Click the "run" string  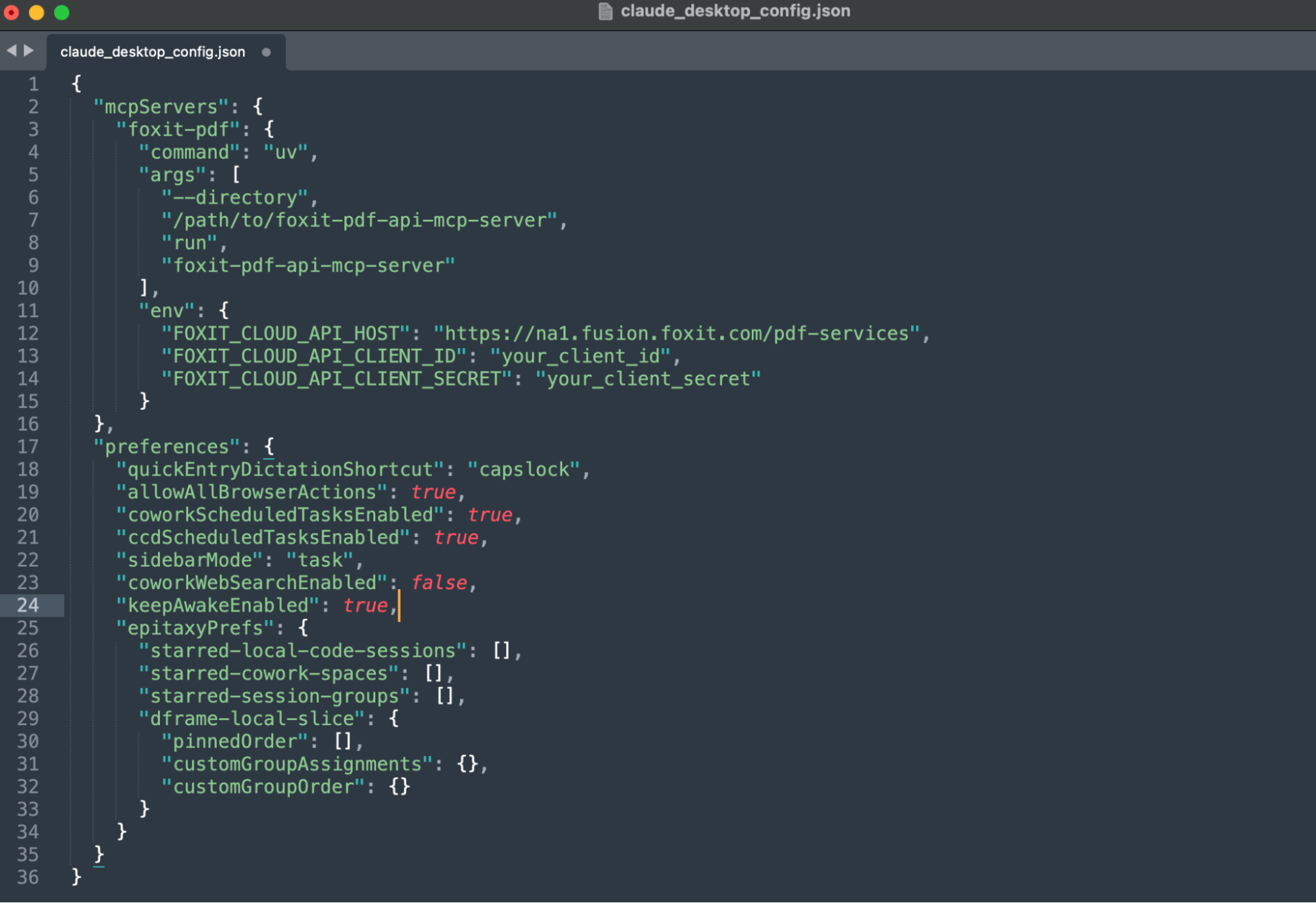click(x=190, y=243)
